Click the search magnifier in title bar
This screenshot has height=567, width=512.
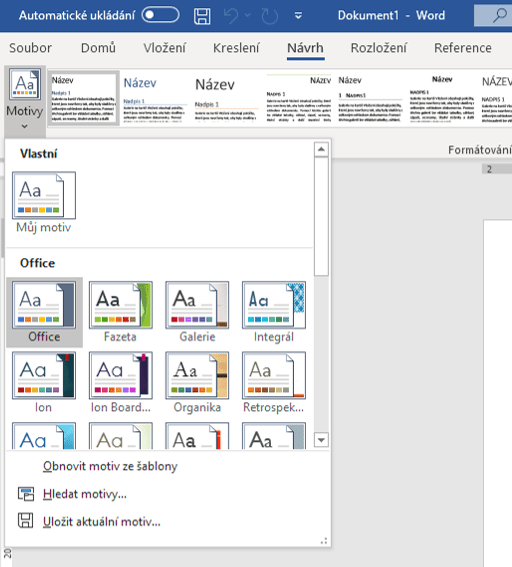coord(500,16)
